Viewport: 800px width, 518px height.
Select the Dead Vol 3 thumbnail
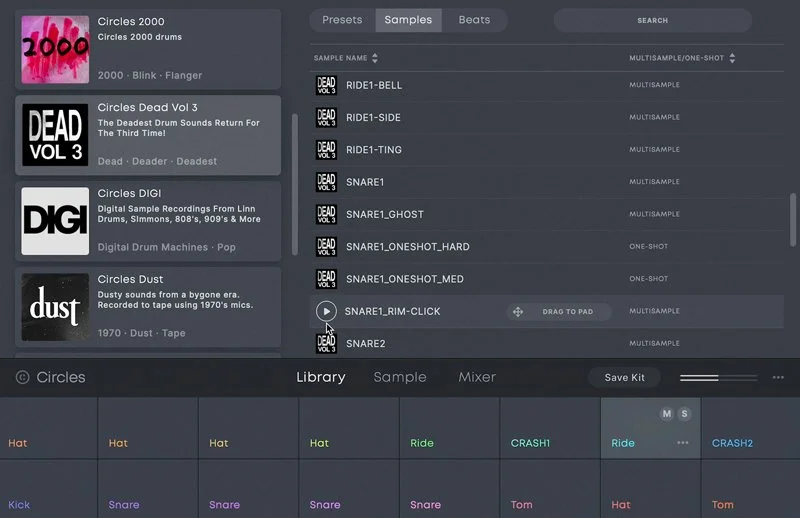[55, 135]
